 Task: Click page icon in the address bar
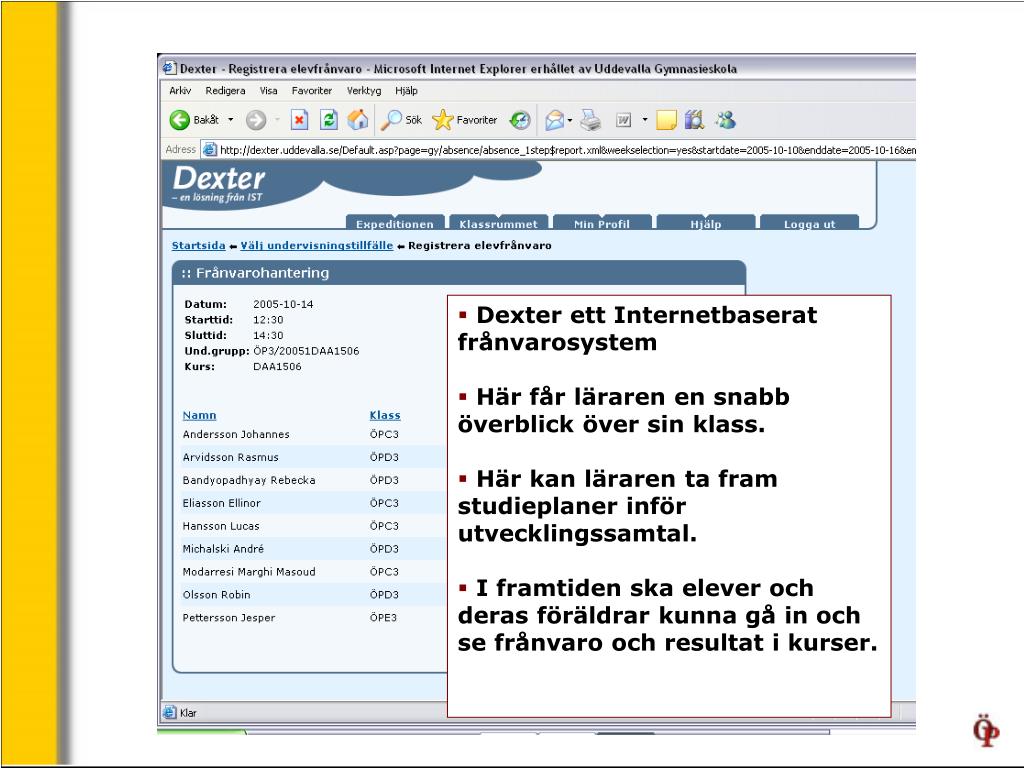click(209, 150)
